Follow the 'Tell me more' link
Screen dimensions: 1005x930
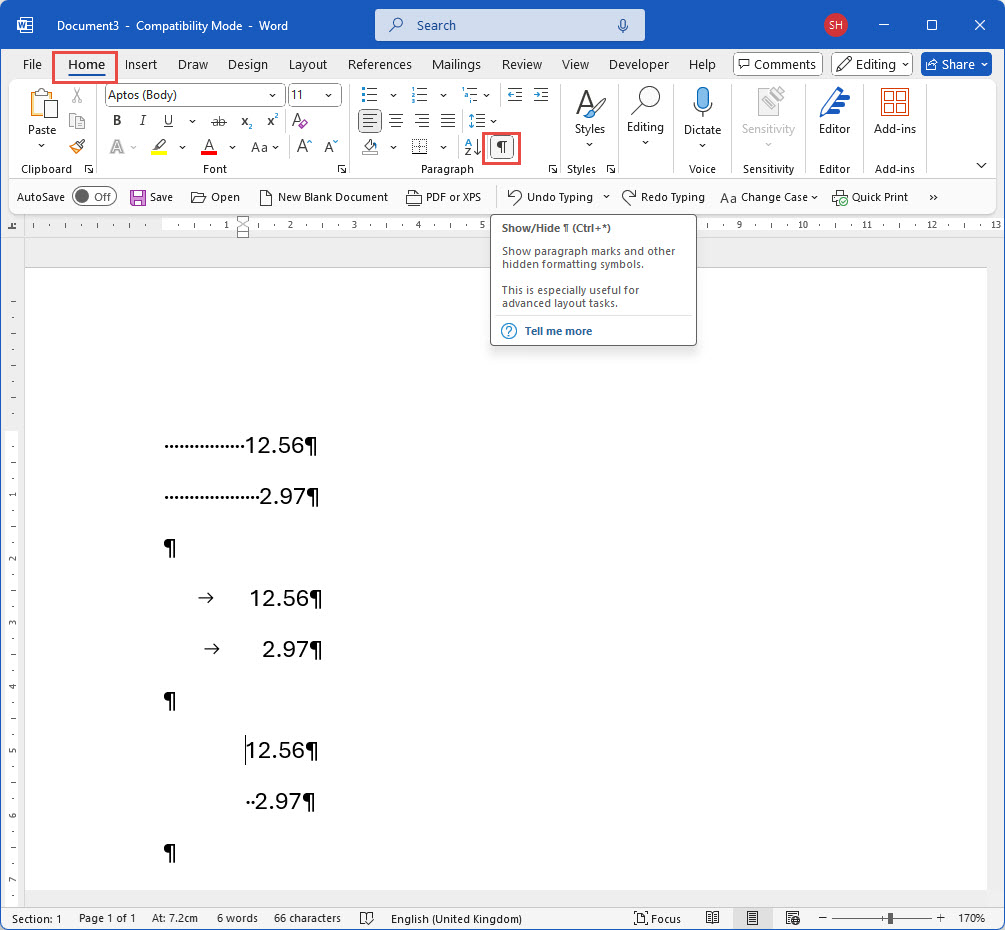point(558,331)
